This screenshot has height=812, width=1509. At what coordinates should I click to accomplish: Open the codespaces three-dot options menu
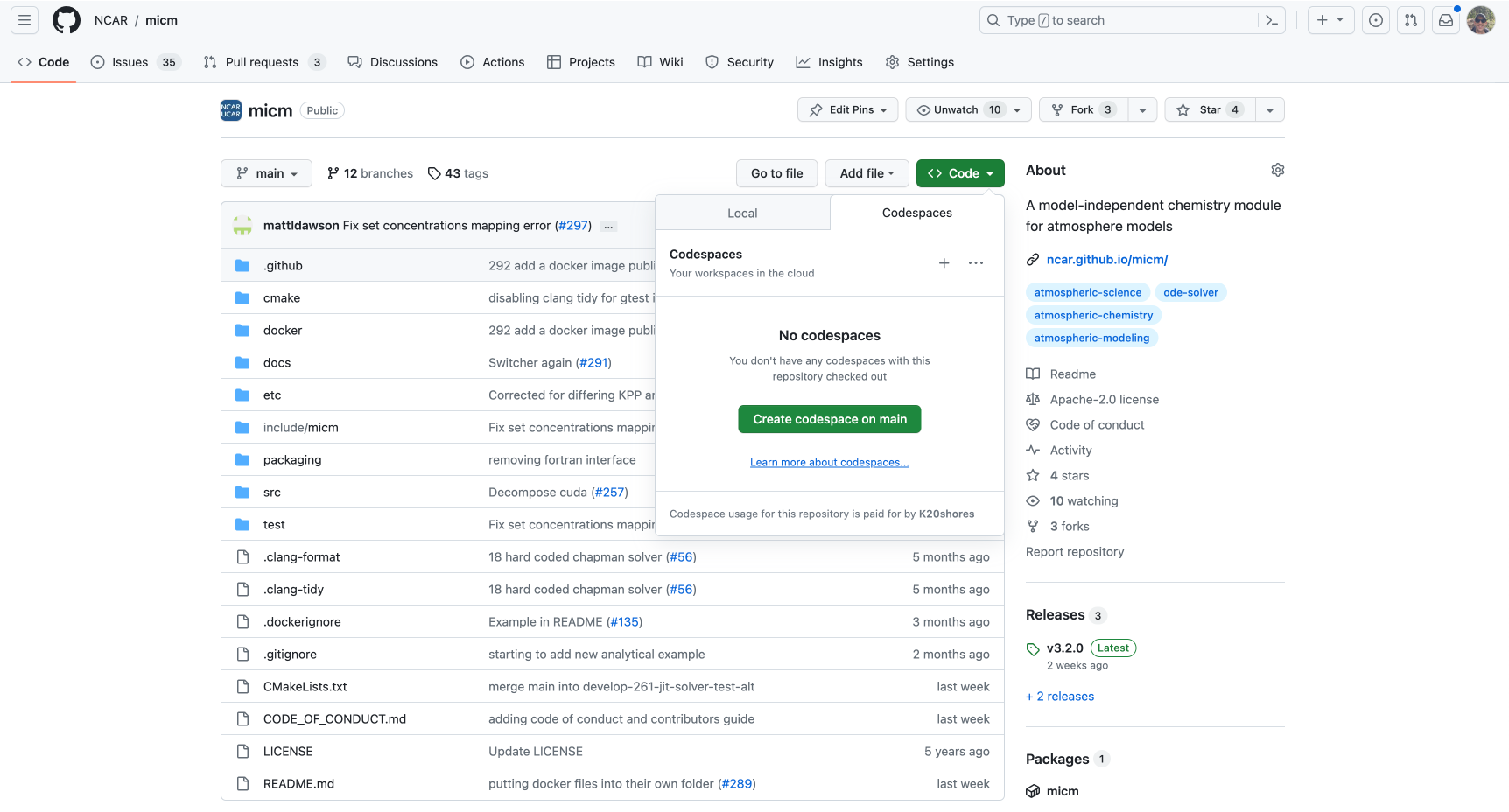976,263
